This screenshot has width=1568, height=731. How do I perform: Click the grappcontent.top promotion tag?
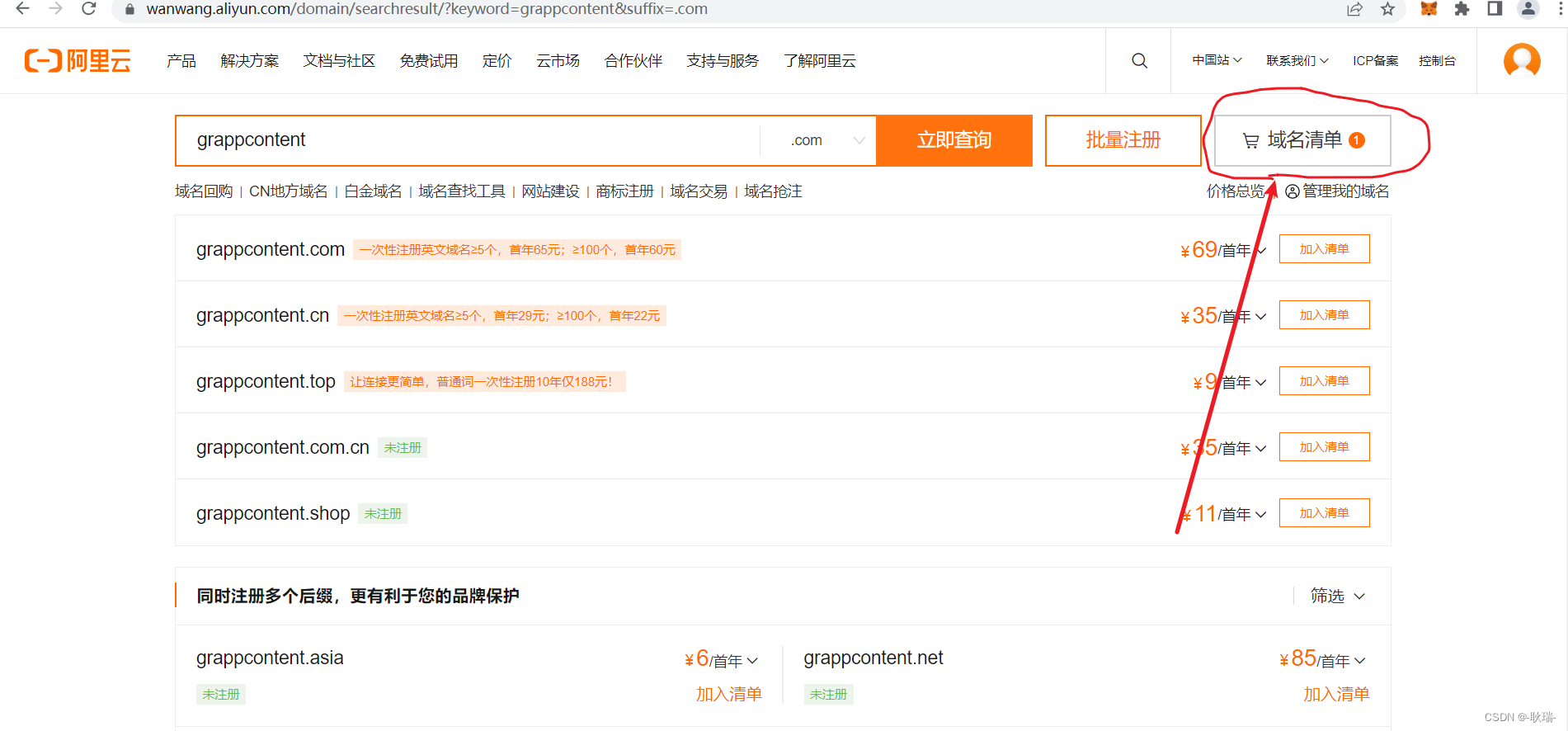coord(484,382)
